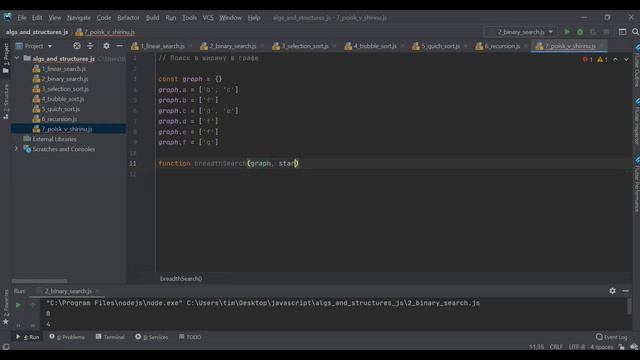The width and height of the screenshot is (640, 360).
Task: Expand Scratches and Consoles node
Action: point(17,149)
